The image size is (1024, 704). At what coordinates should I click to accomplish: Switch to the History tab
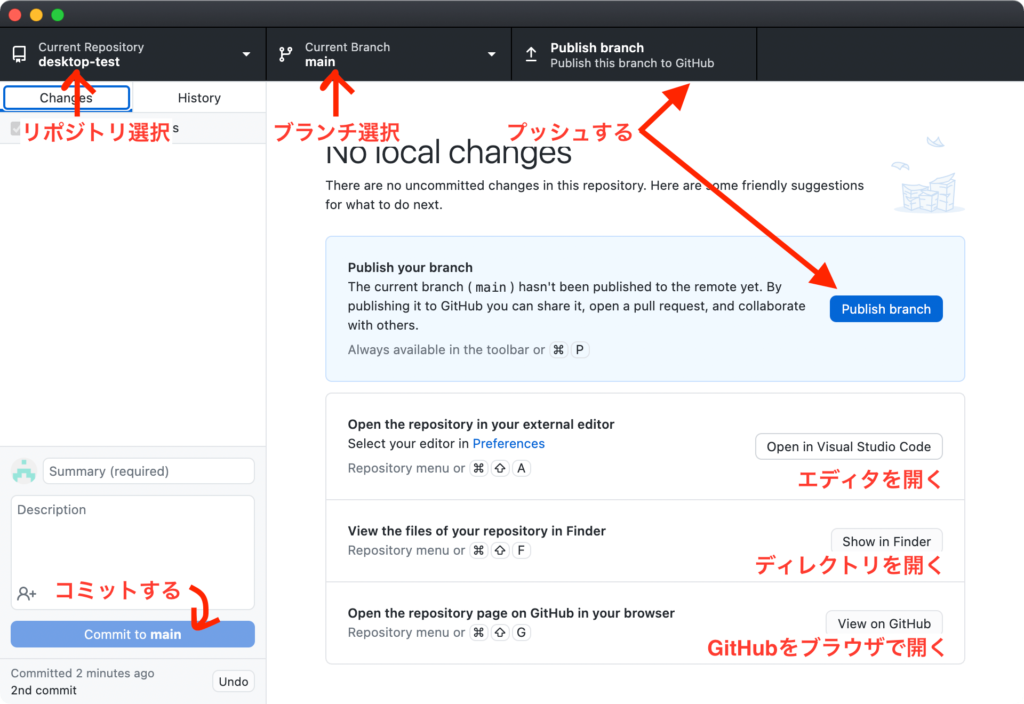[199, 98]
